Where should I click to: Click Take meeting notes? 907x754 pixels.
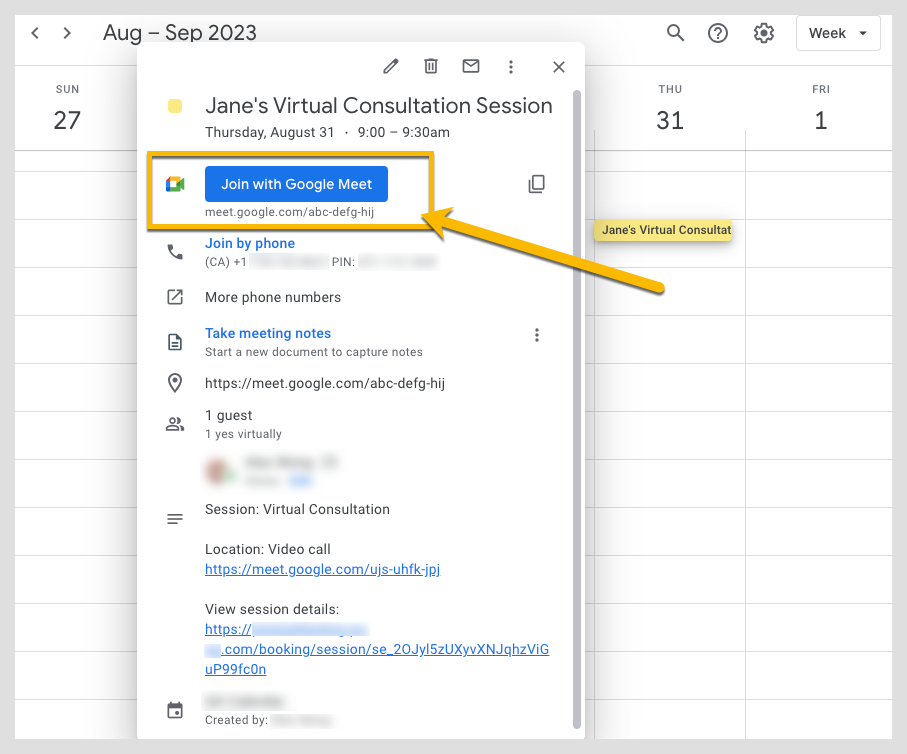[268, 333]
